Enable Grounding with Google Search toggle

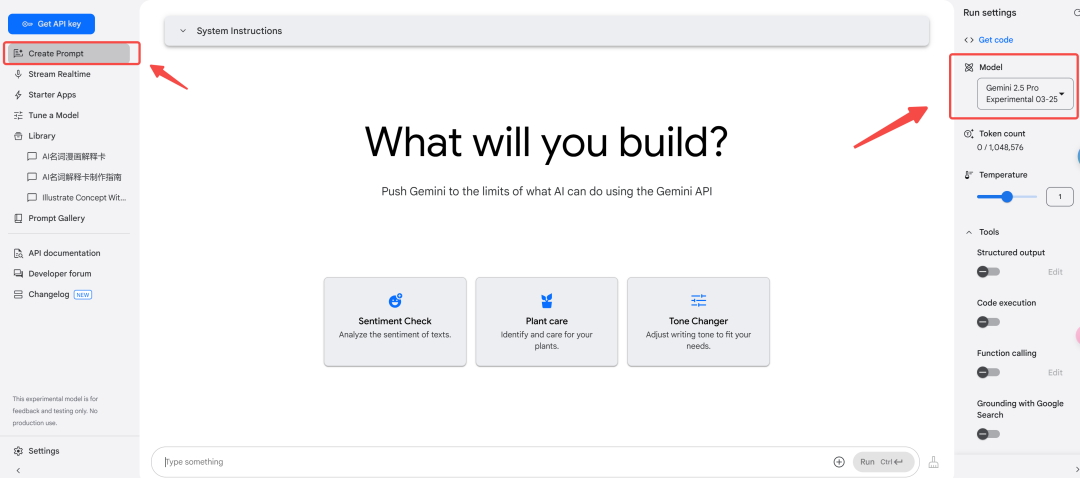click(x=988, y=434)
